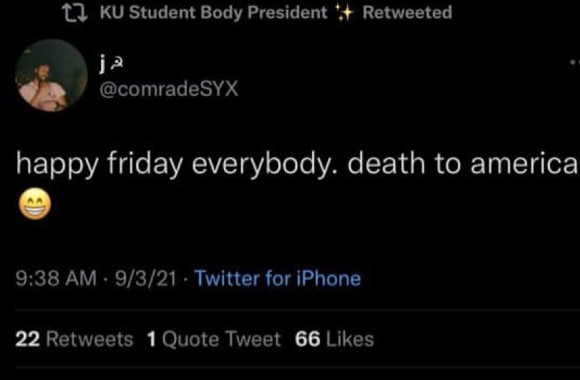The height and width of the screenshot is (380, 580).
Task: View the 66 Likes list
Action: tap(334, 339)
